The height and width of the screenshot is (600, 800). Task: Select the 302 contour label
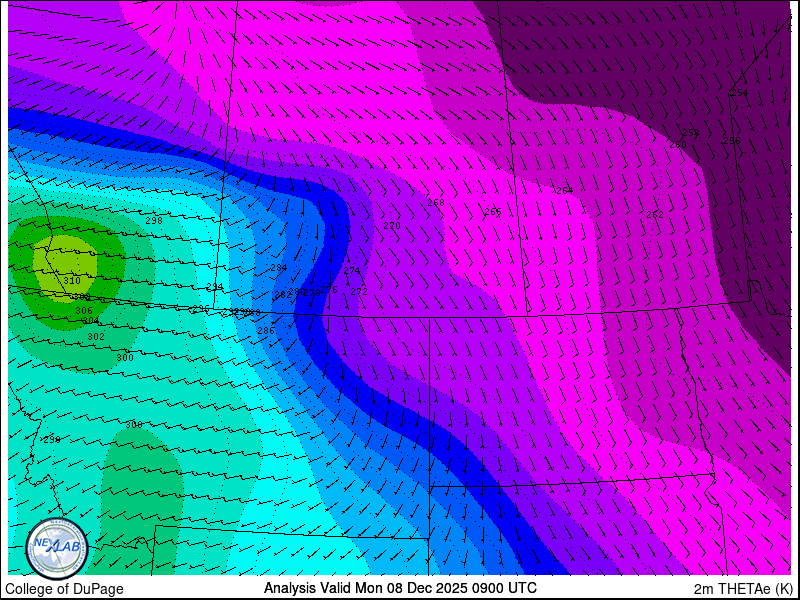click(x=96, y=337)
